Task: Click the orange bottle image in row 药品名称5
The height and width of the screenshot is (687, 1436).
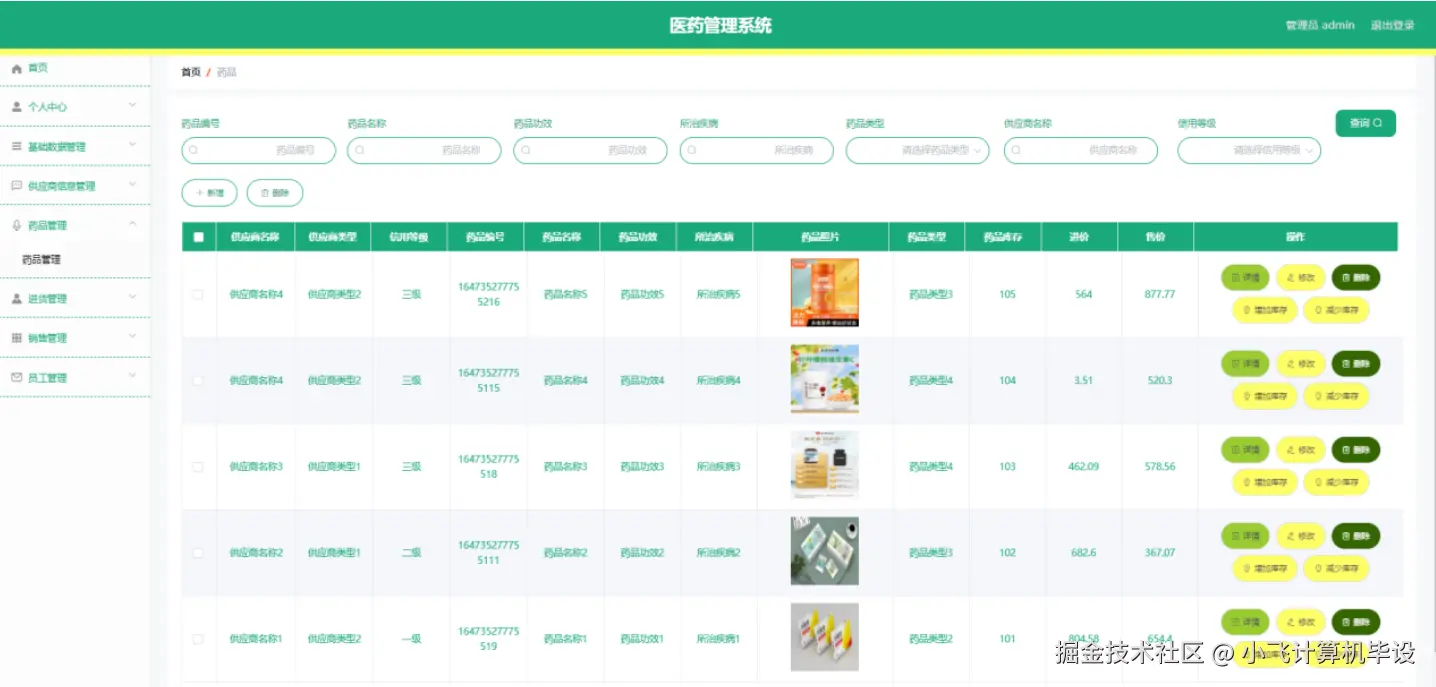Action: tap(824, 293)
